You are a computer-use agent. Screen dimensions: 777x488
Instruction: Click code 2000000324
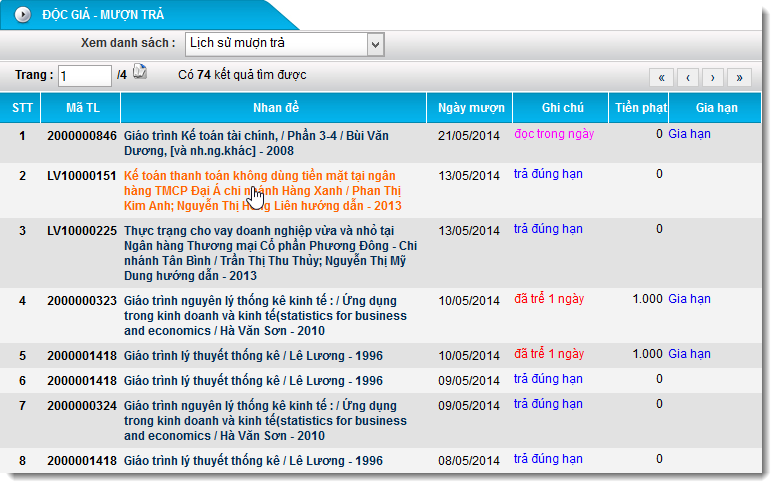[82, 406]
